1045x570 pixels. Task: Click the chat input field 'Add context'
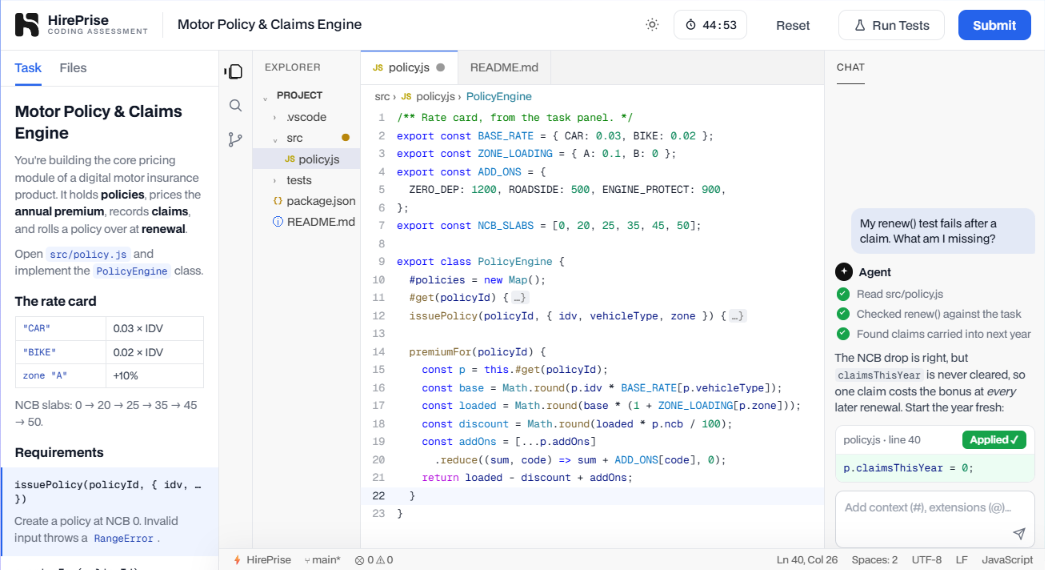coord(934,519)
